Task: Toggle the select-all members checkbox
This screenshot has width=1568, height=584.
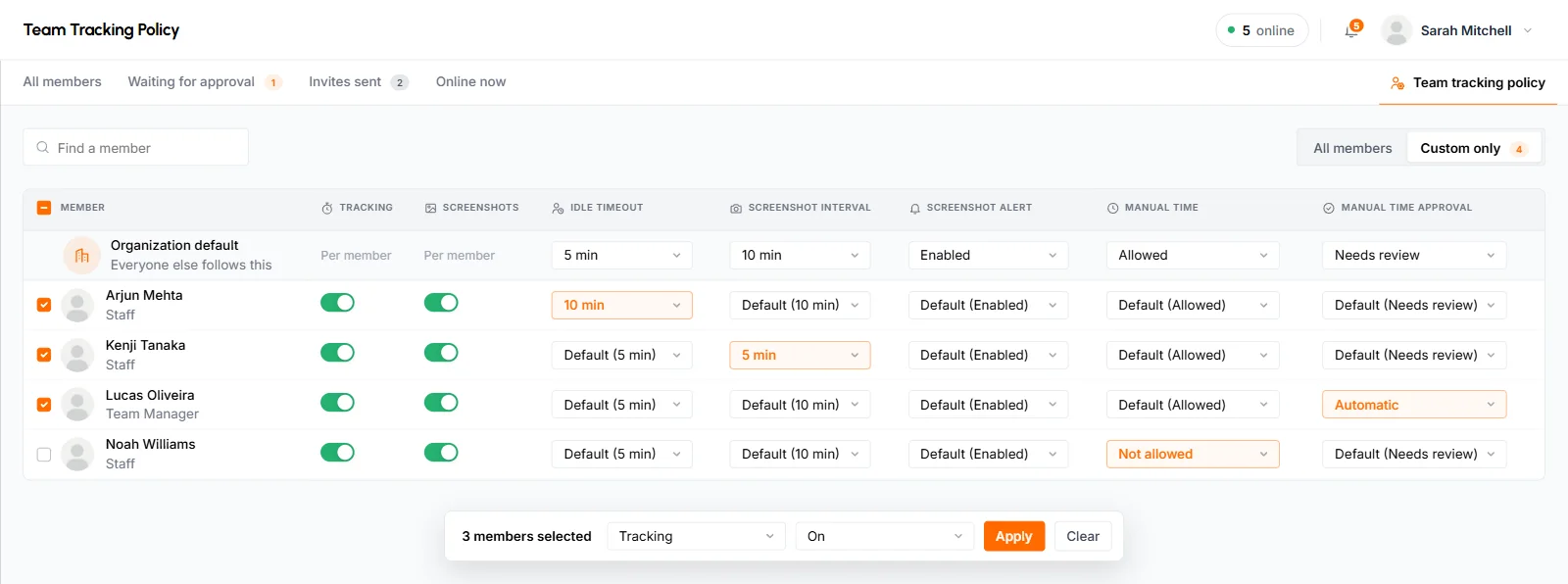Action: 44,208
